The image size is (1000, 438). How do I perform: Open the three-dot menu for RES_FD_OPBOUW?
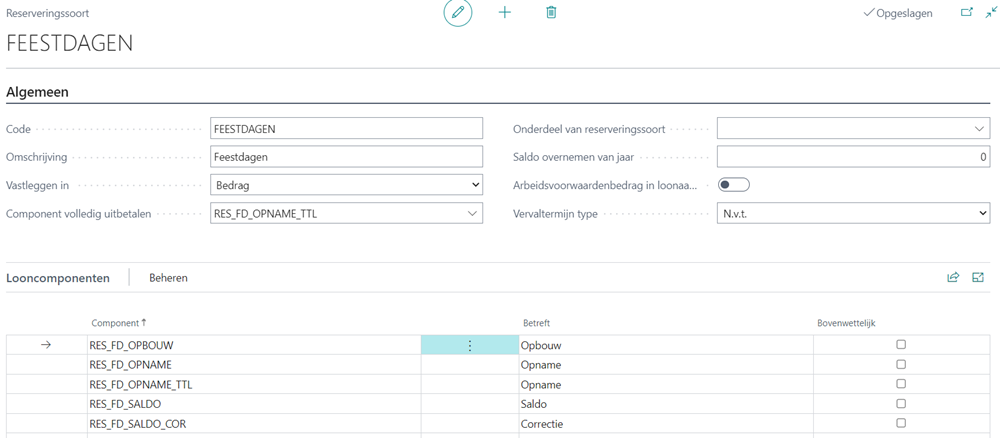click(x=469, y=345)
